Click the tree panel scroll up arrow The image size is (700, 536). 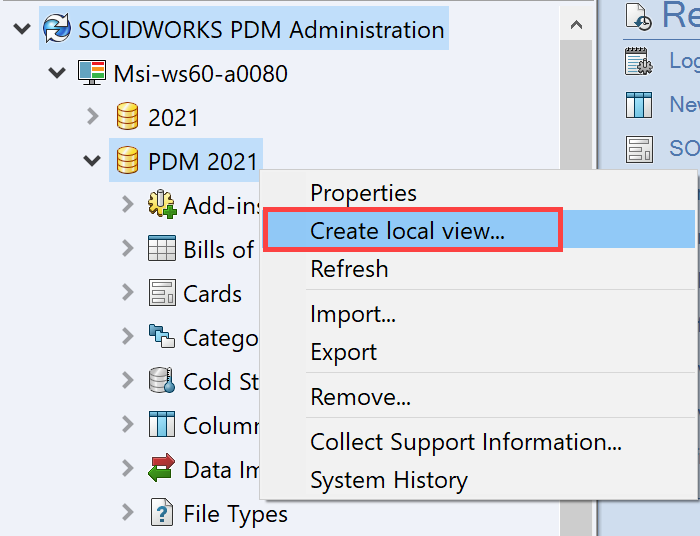pyautogui.click(x=576, y=24)
